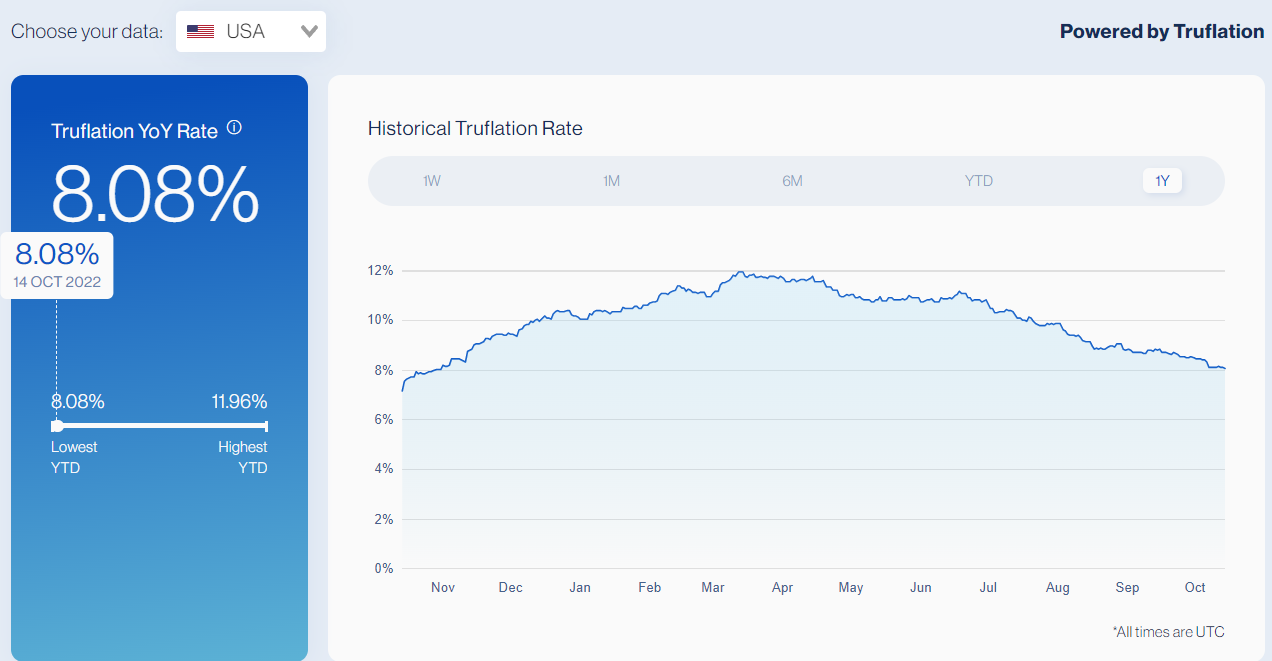
Task: Click the May x-axis label
Action: pos(851,587)
